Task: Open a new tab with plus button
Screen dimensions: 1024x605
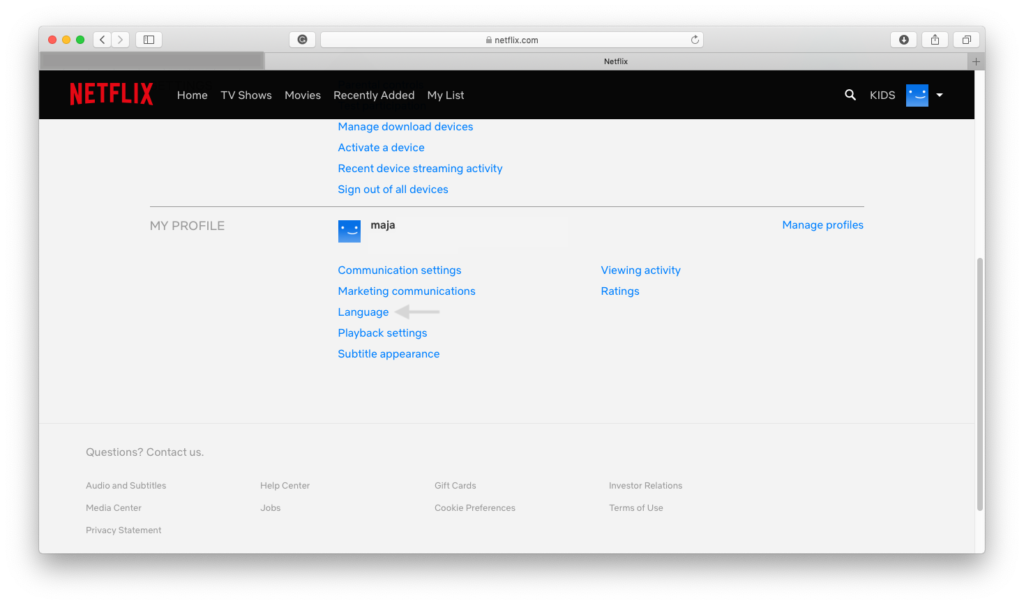Action: tap(976, 61)
